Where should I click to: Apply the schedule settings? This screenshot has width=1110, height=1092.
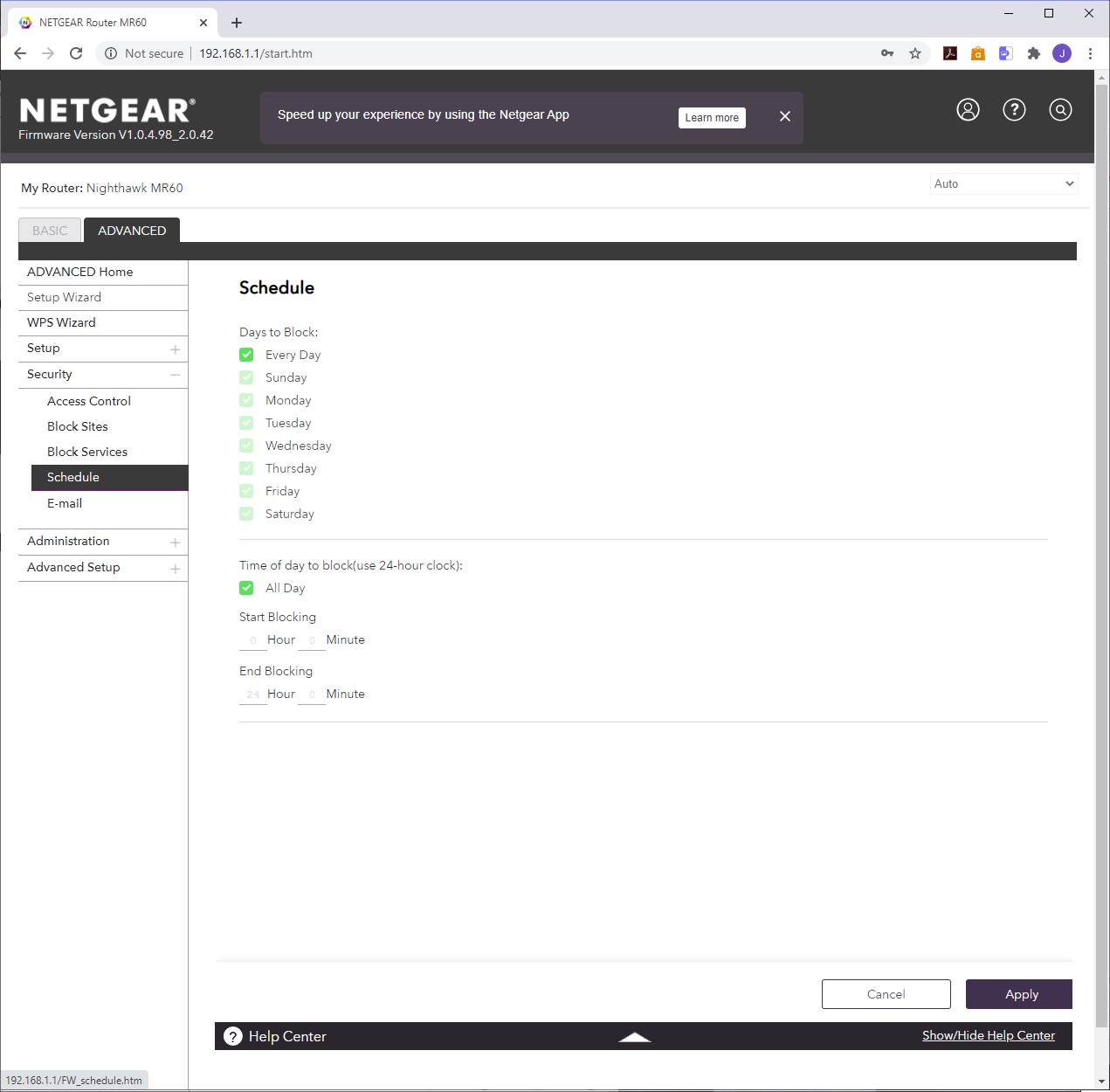click(x=1019, y=994)
